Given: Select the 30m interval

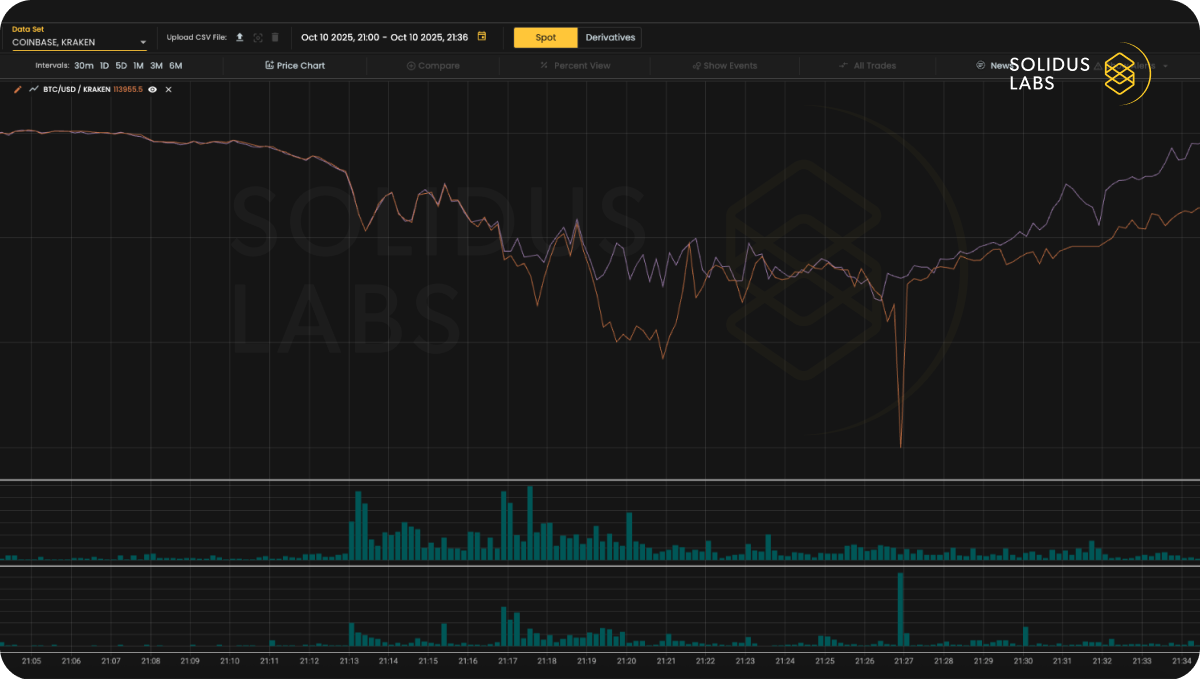Looking at the screenshot, I should tap(84, 66).
